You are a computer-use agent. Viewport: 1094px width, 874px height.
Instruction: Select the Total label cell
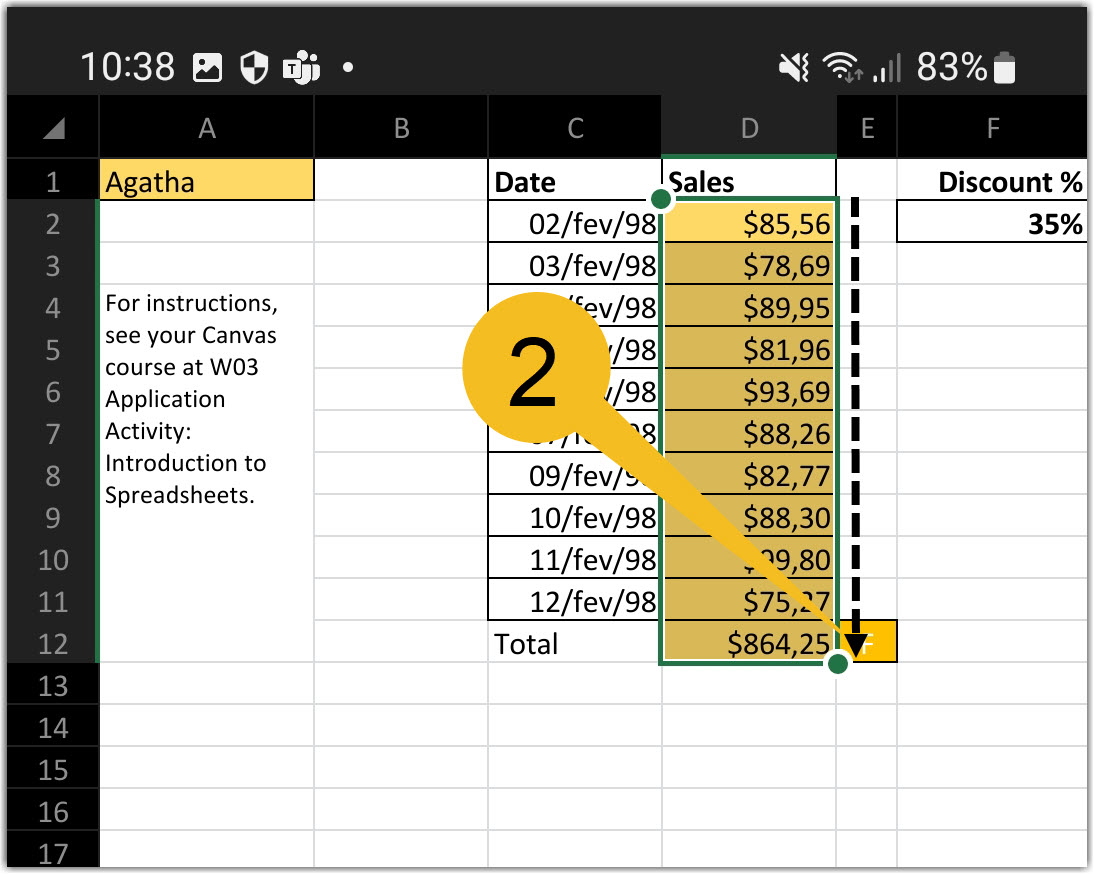click(x=575, y=642)
